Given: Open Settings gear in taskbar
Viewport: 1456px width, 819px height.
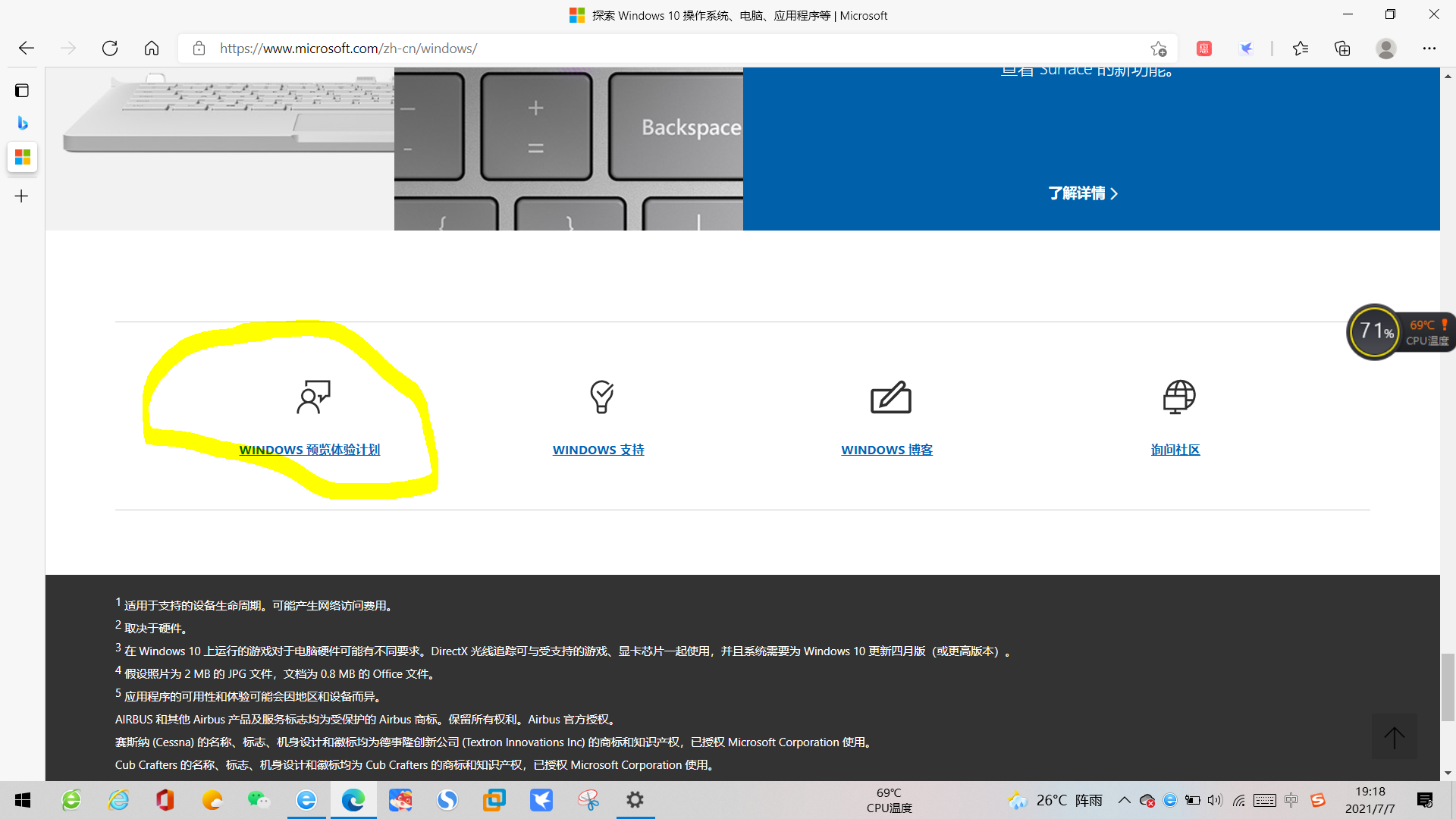Looking at the screenshot, I should pyautogui.click(x=635, y=800).
